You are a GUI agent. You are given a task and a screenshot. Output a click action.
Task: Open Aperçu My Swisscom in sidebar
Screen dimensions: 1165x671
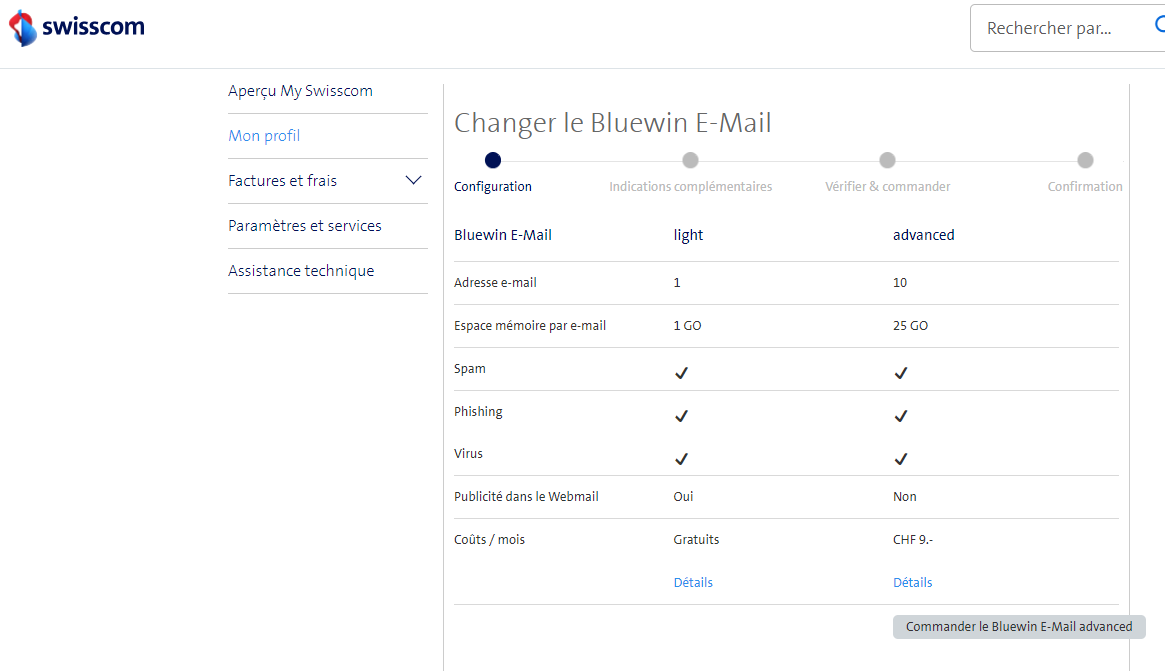click(x=300, y=91)
